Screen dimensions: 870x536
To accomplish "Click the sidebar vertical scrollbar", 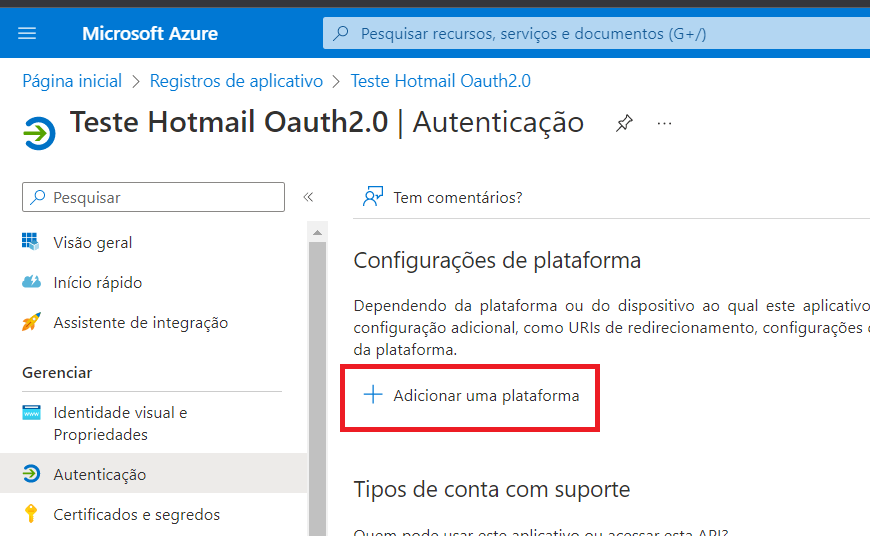I will [x=317, y=380].
